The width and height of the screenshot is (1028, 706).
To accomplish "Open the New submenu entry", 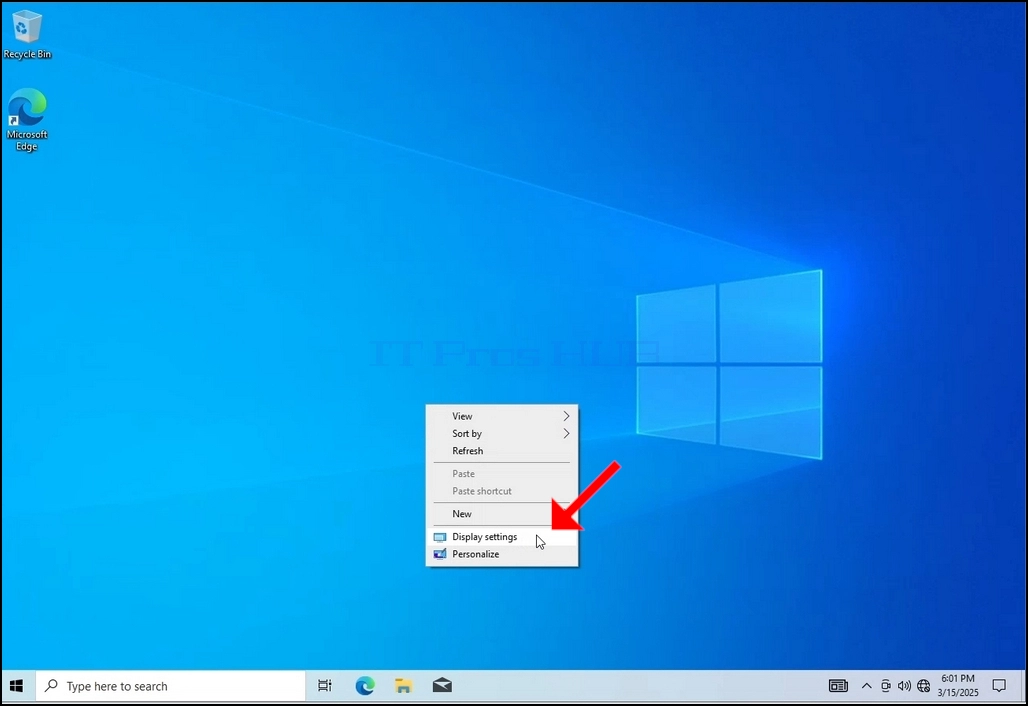I will [502, 514].
